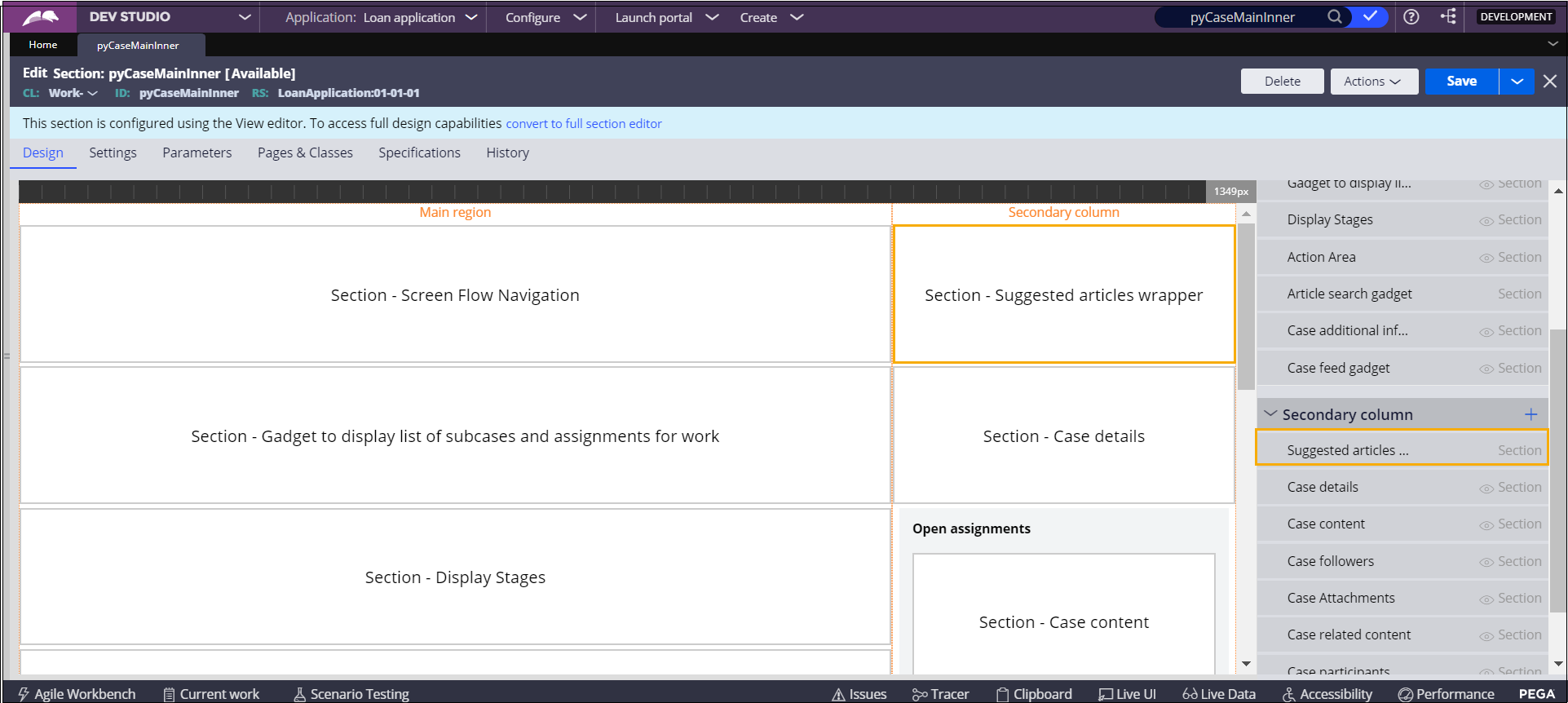Expand the Save button dropdown arrow
Viewport: 1568px width, 703px height.
pos(1517,82)
